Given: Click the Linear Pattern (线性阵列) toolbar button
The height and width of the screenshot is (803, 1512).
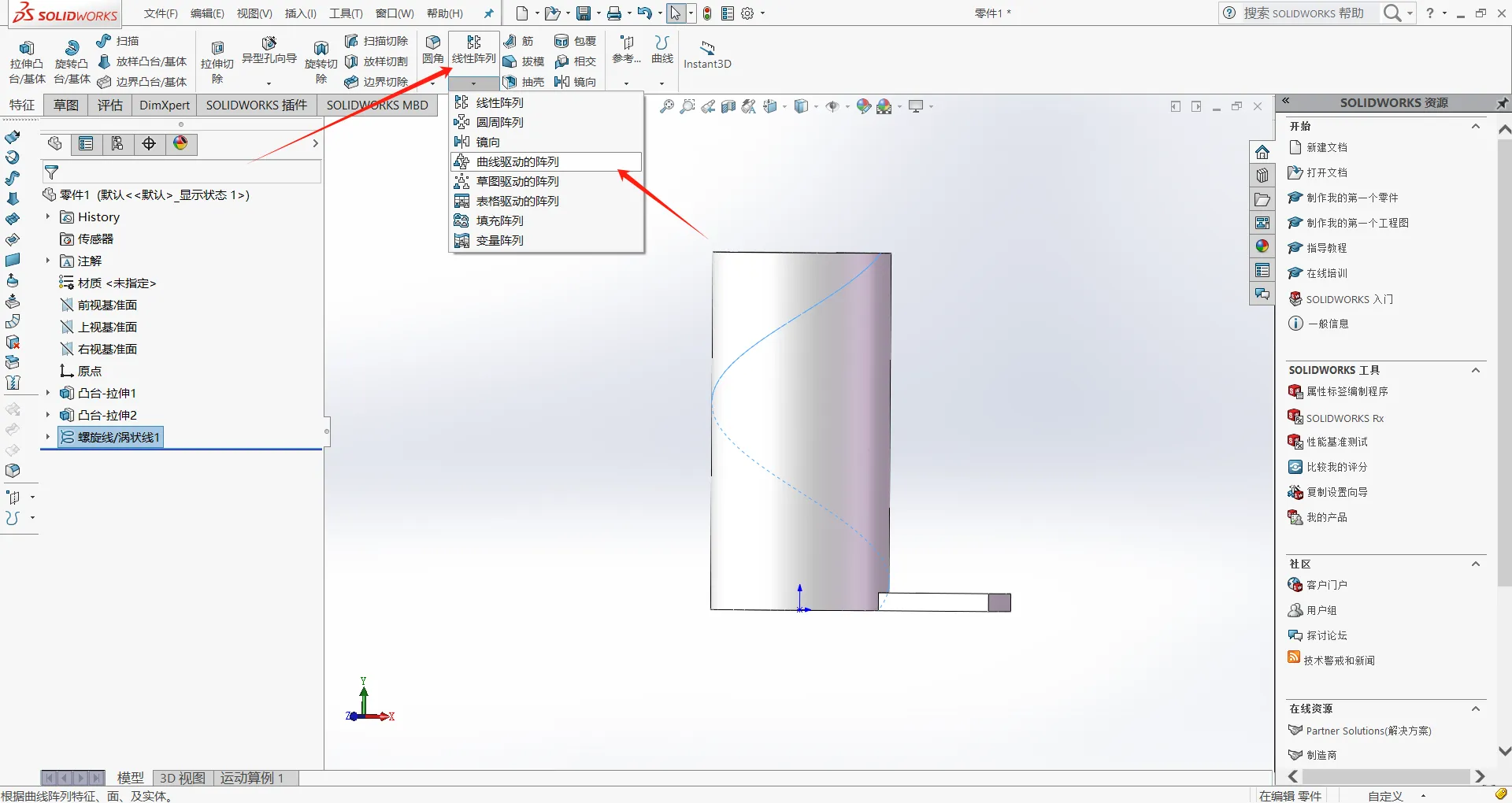Looking at the screenshot, I should (x=473, y=50).
